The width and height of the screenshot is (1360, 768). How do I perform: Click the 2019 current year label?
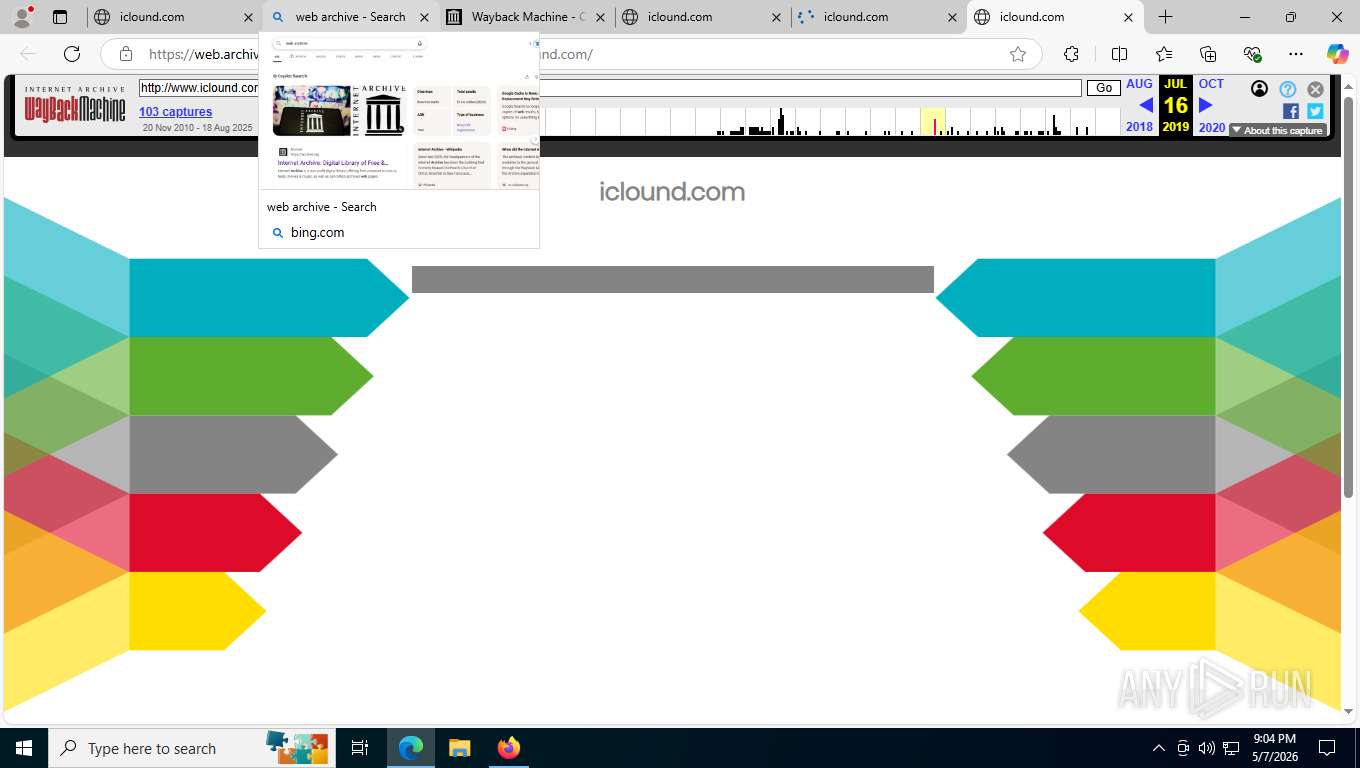click(1176, 127)
